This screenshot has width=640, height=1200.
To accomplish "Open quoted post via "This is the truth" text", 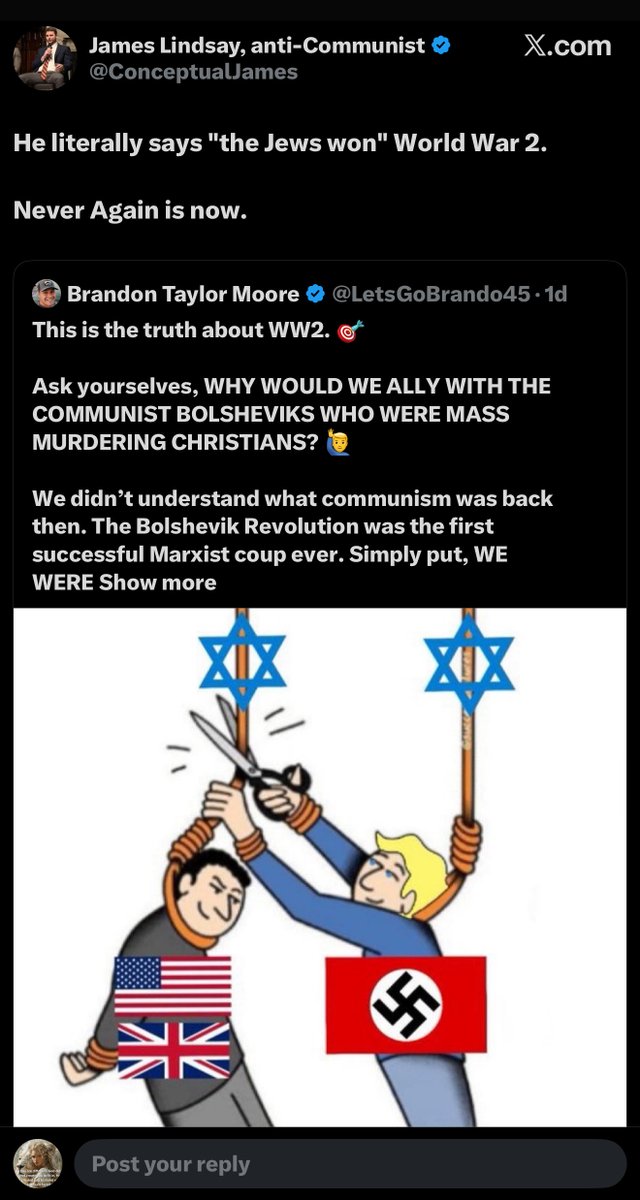I will tap(181, 329).
